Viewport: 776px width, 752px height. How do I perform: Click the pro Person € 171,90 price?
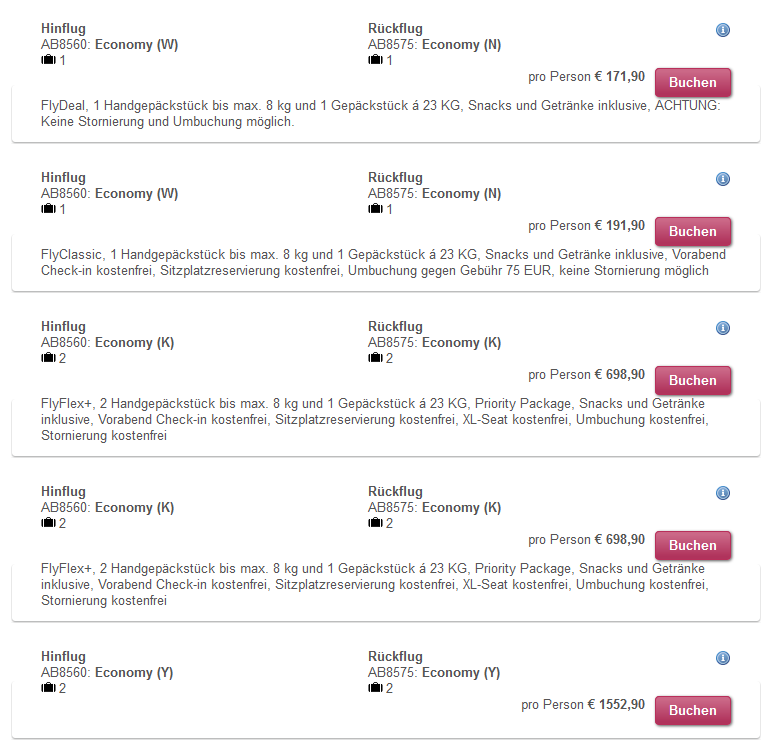pyautogui.click(x=586, y=77)
